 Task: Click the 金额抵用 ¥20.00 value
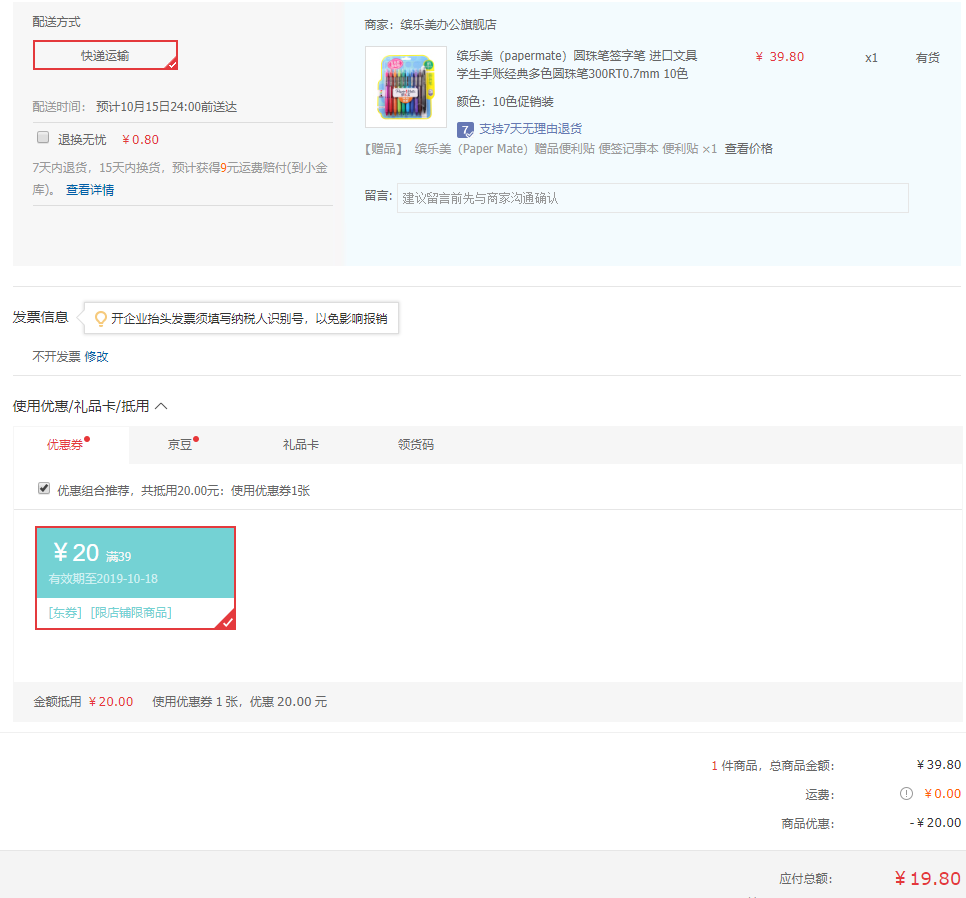(111, 702)
